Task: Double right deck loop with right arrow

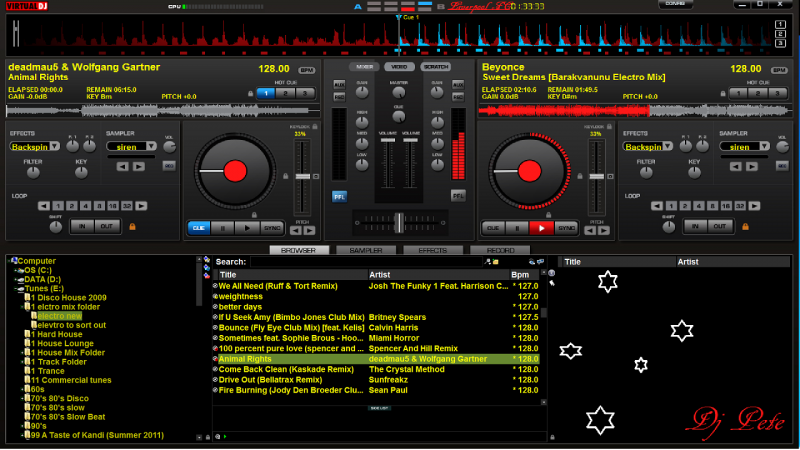Action: pyautogui.click(x=754, y=206)
